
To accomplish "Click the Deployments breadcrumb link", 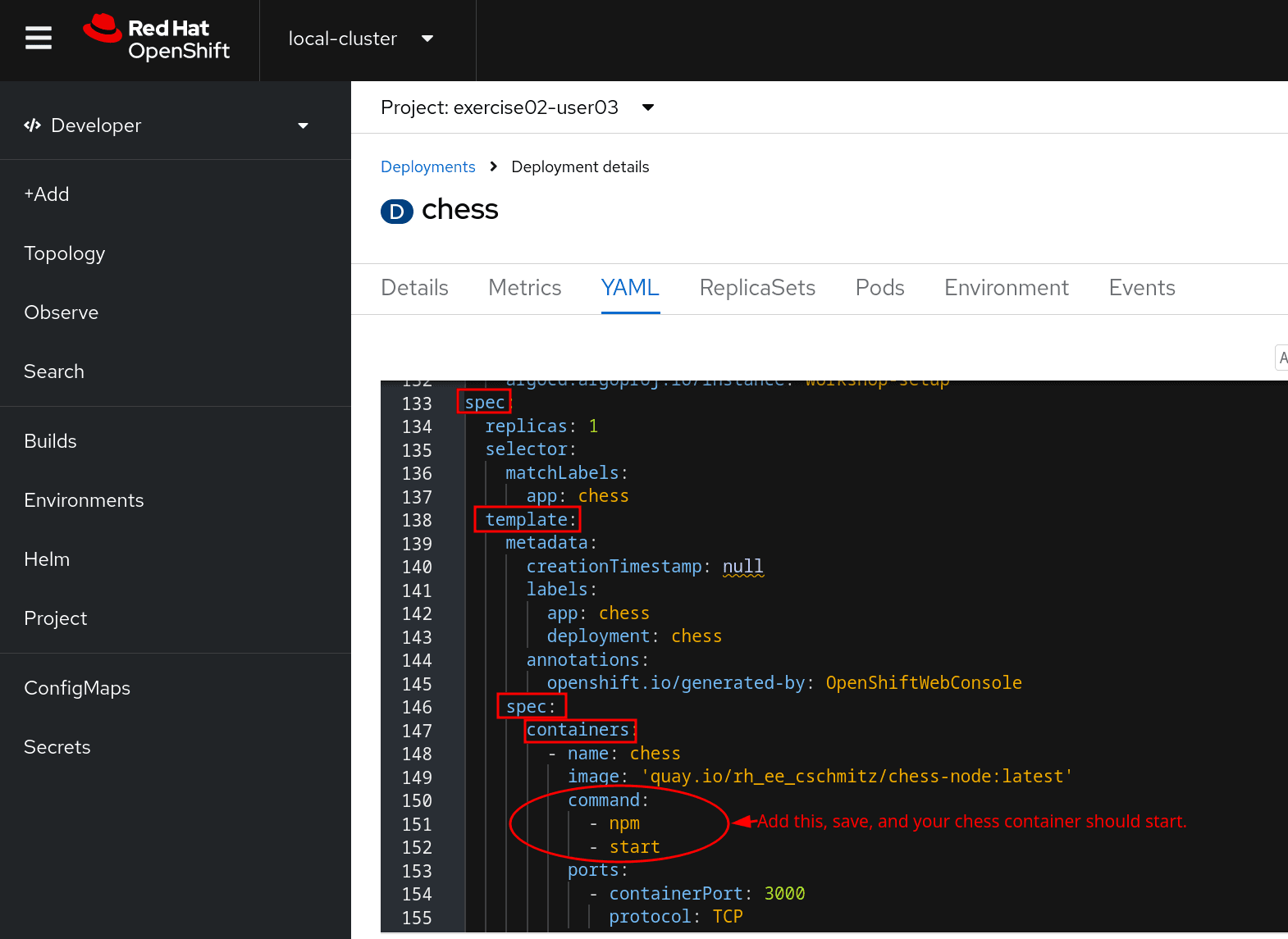I will pyautogui.click(x=428, y=166).
